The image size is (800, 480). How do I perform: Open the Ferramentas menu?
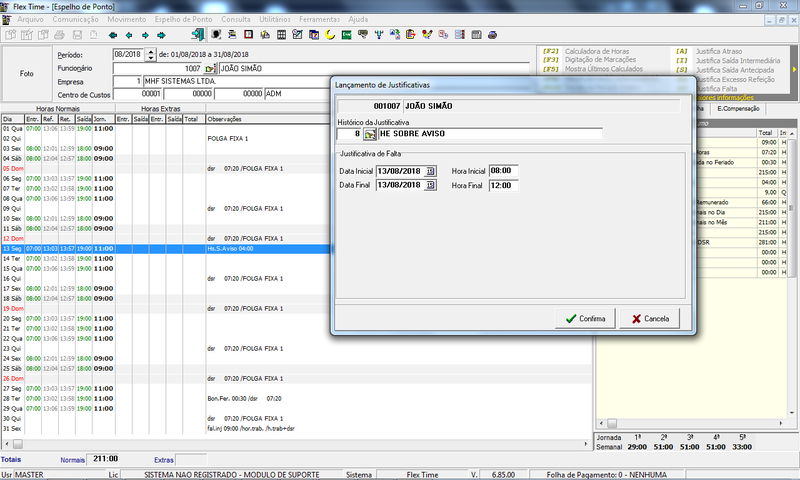(319, 19)
